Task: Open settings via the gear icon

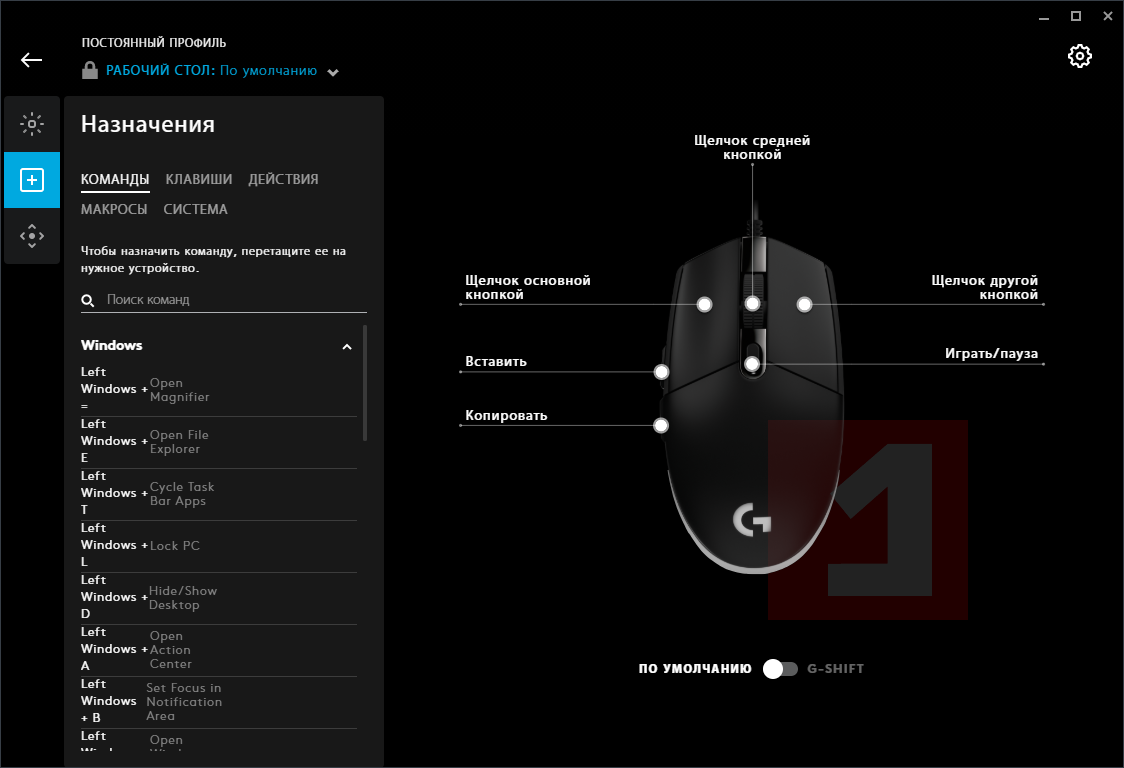Action: [x=1080, y=56]
